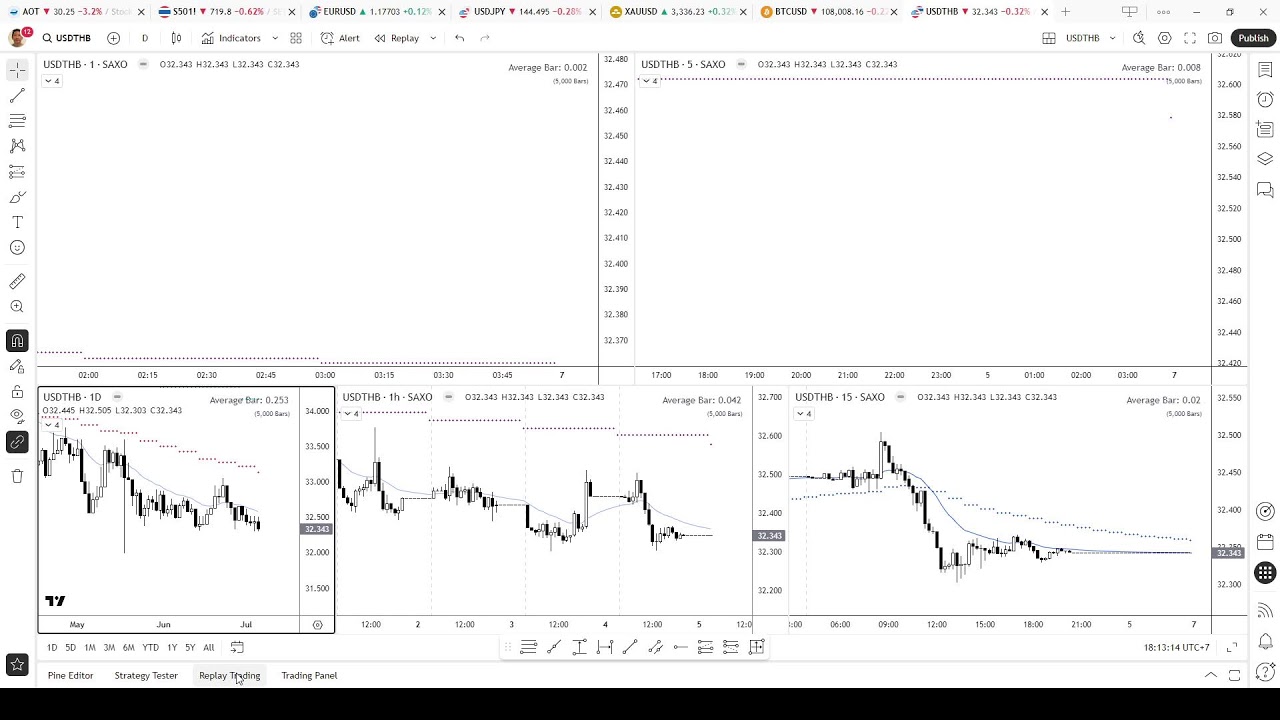Screen dimensions: 1280x720
Task: Open the Replay Trading panel
Action: pyautogui.click(x=229, y=676)
